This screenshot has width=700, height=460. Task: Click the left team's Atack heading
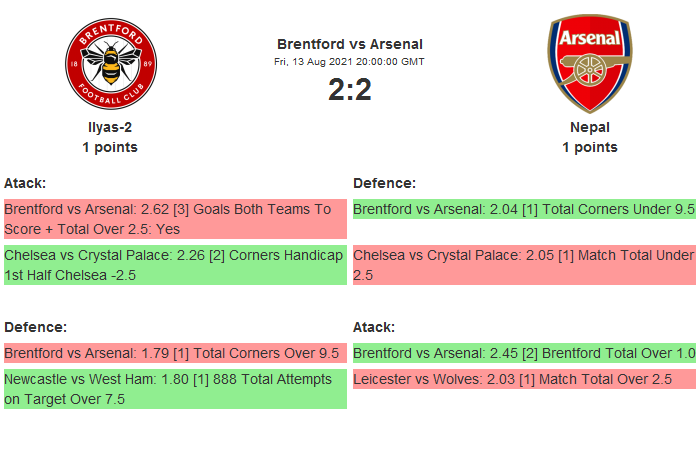[x=25, y=183]
